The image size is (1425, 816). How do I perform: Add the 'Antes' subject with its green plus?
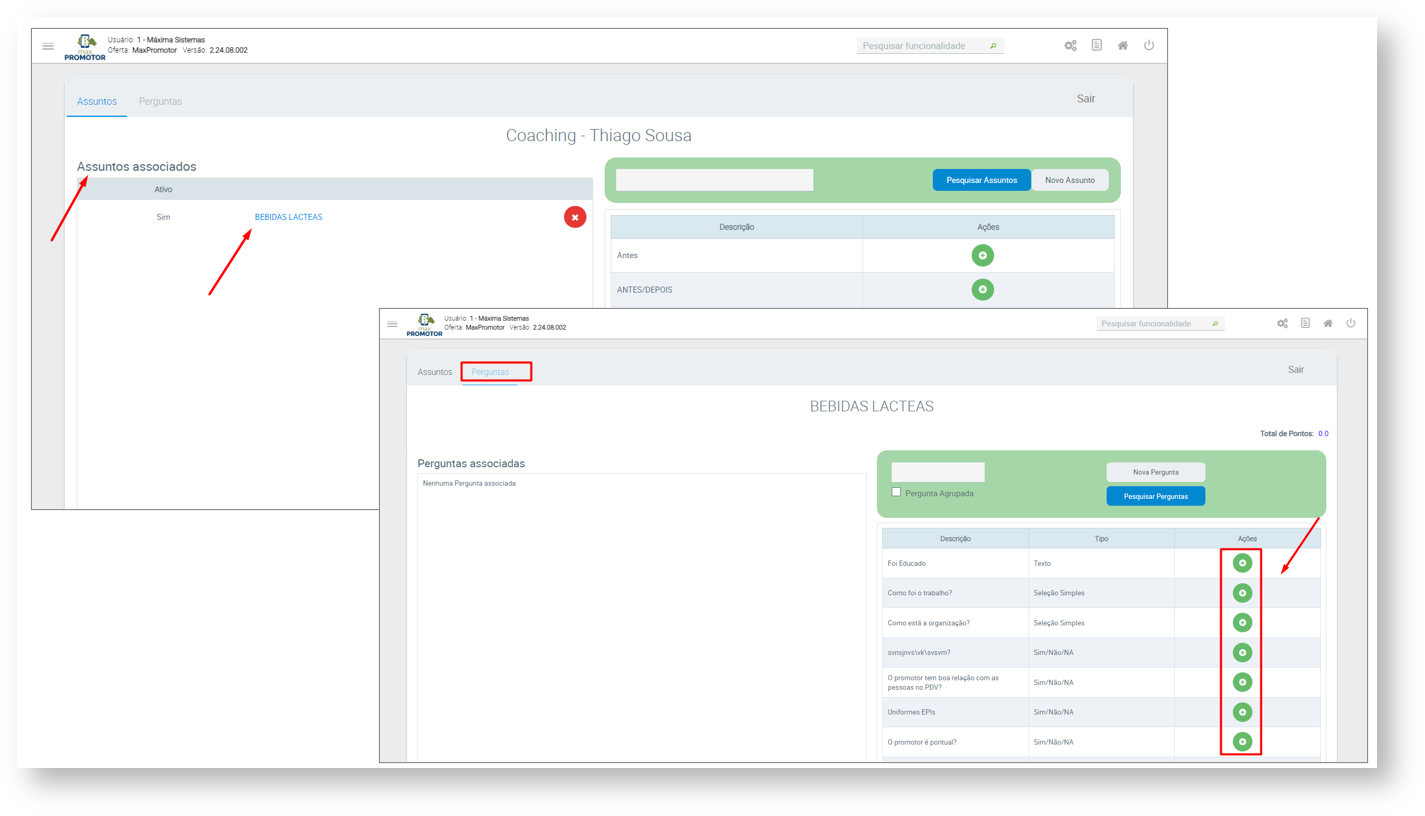(x=982, y=256)
